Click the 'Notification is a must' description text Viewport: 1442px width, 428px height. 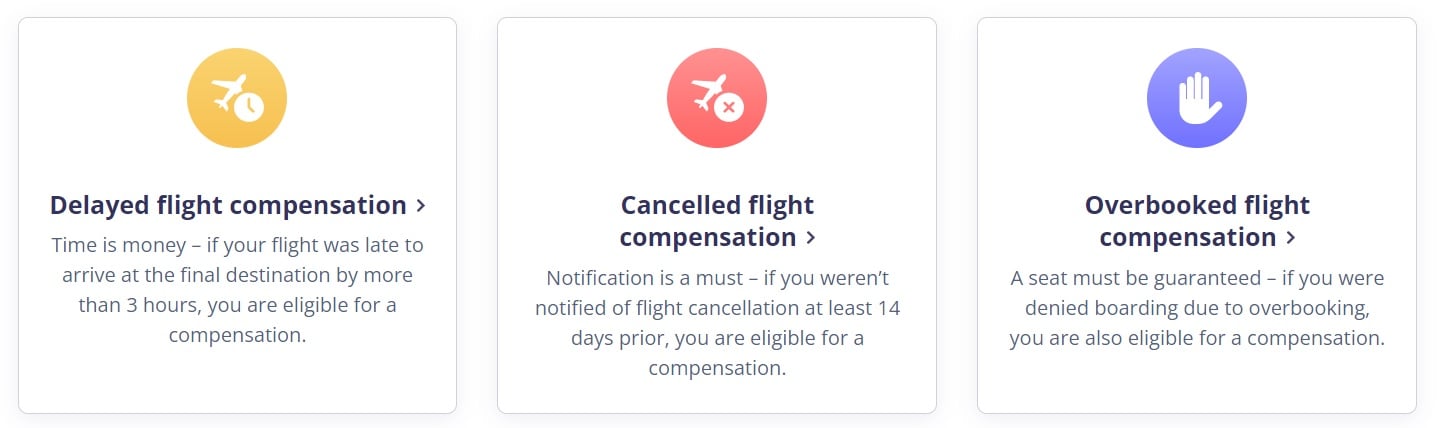[717, 322]
